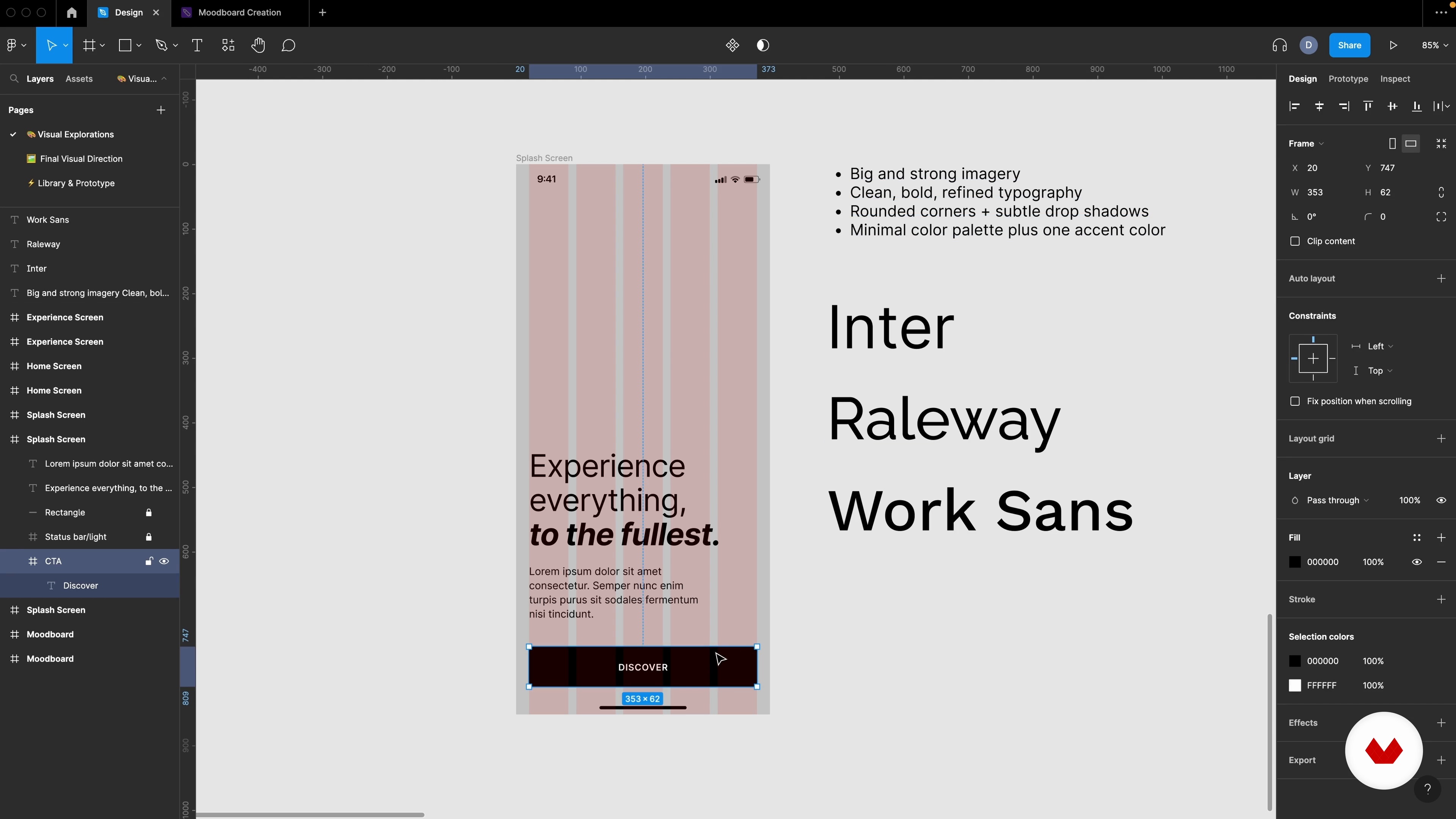Screen dimensions: 1456x819
Task: Open Frame type dropdown
Action: 1306,144
